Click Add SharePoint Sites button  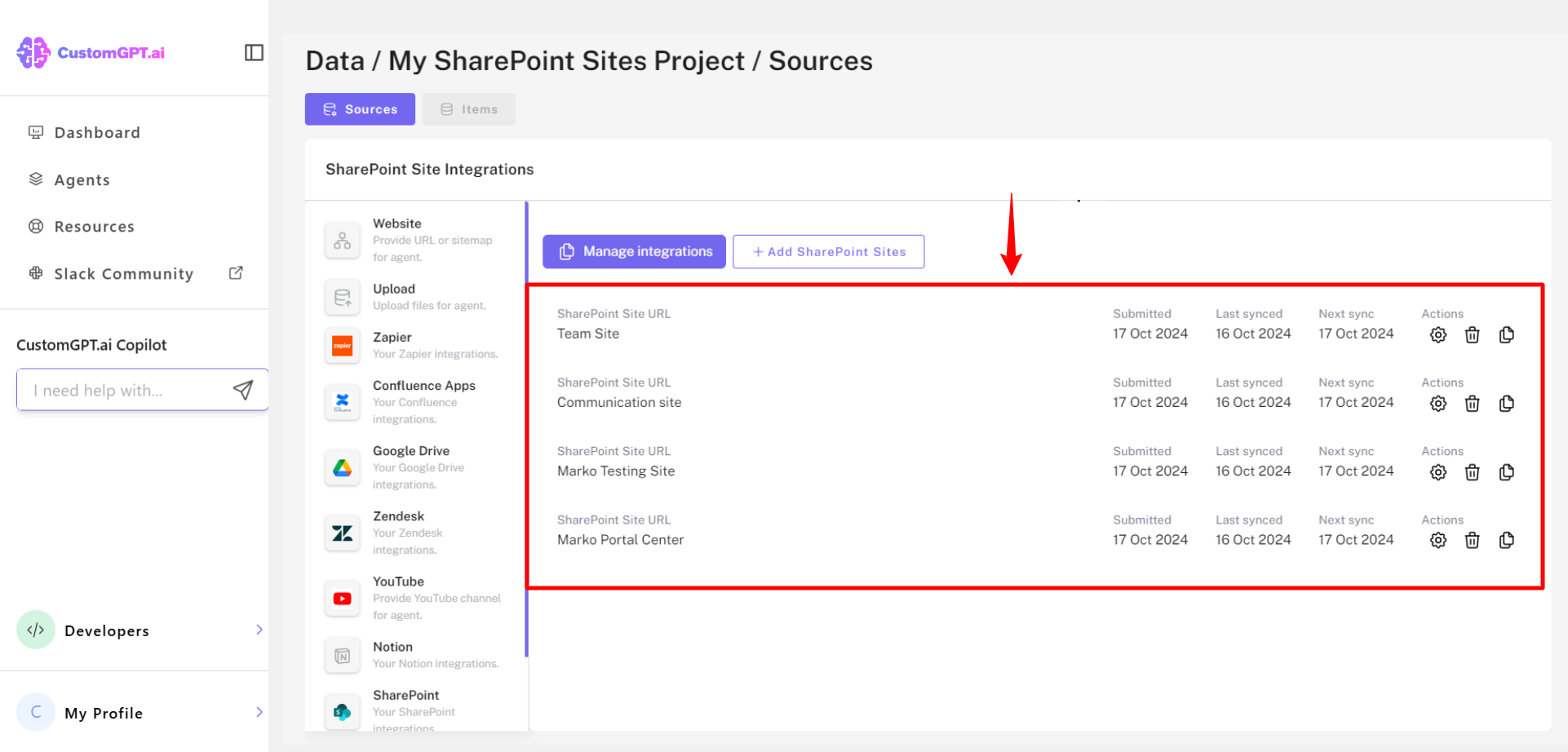[829, 251]
